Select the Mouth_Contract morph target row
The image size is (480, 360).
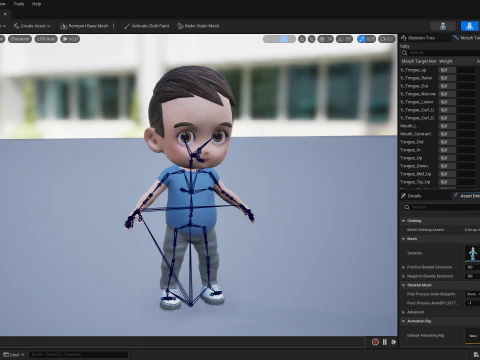(440, 134)
